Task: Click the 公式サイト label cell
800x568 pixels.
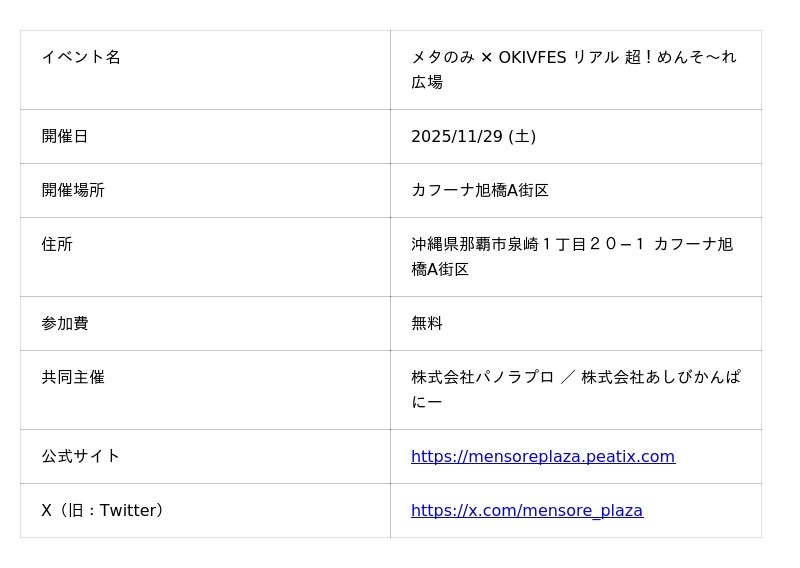Action: click(81, 456)
